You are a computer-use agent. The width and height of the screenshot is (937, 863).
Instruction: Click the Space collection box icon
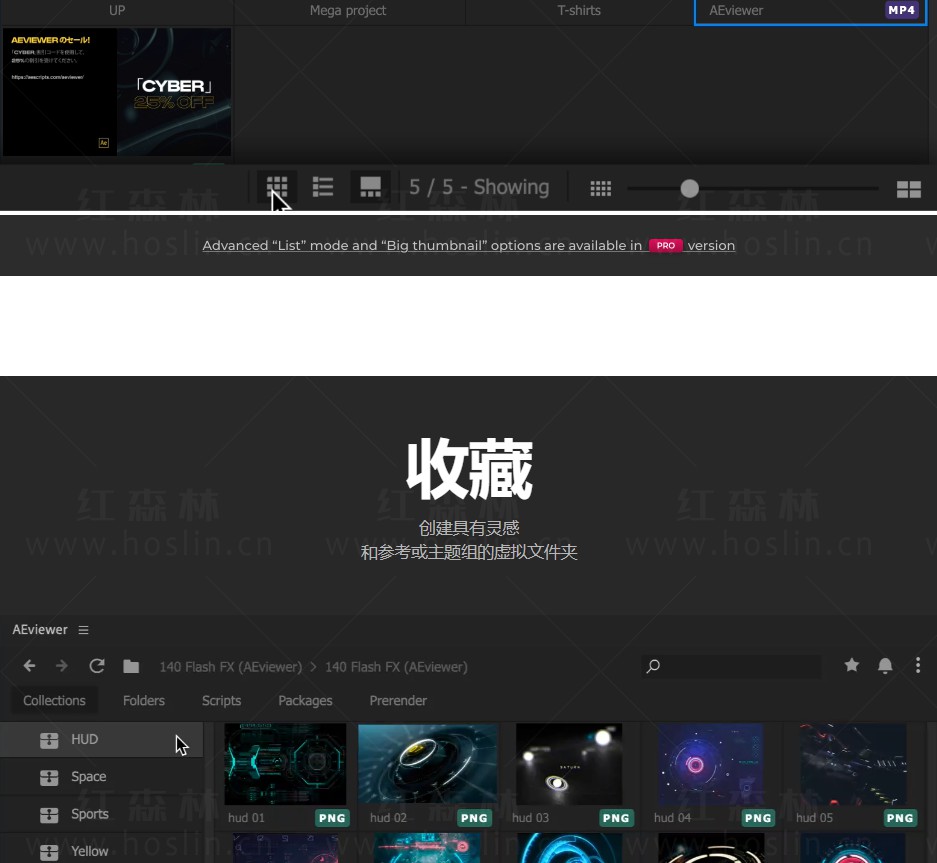coord(49,778)
